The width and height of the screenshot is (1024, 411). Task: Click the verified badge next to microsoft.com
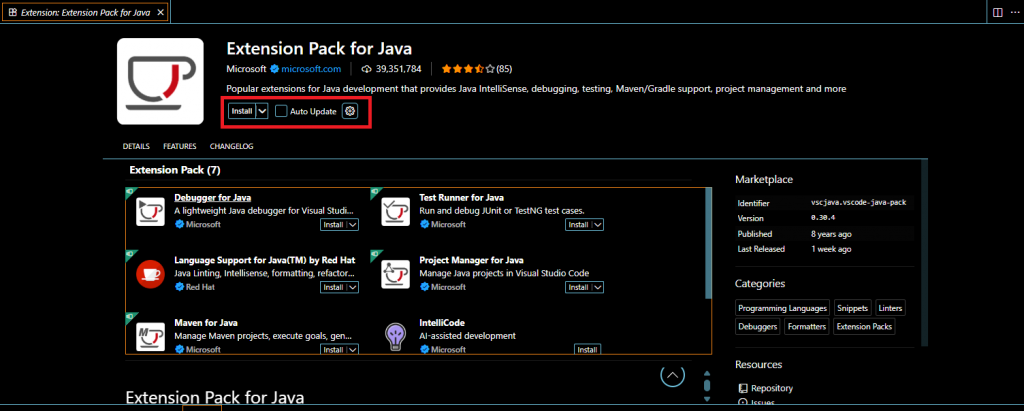pyautogui.click(x=275, y=69)
